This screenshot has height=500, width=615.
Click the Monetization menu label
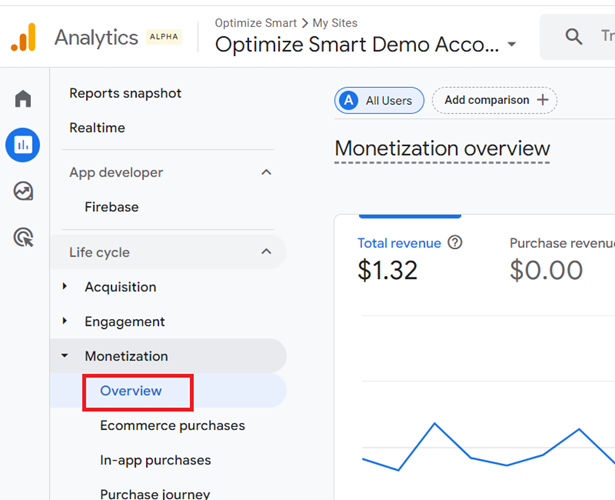point(127,356)
